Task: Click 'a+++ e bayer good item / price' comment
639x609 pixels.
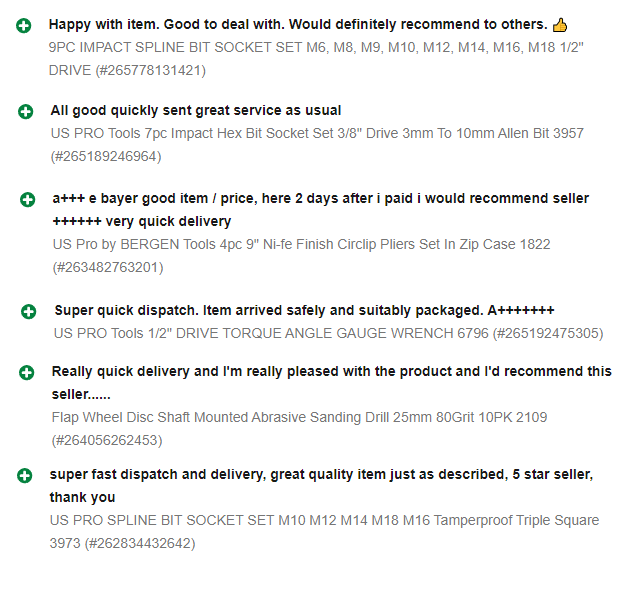Action: (x=320, y=199)
